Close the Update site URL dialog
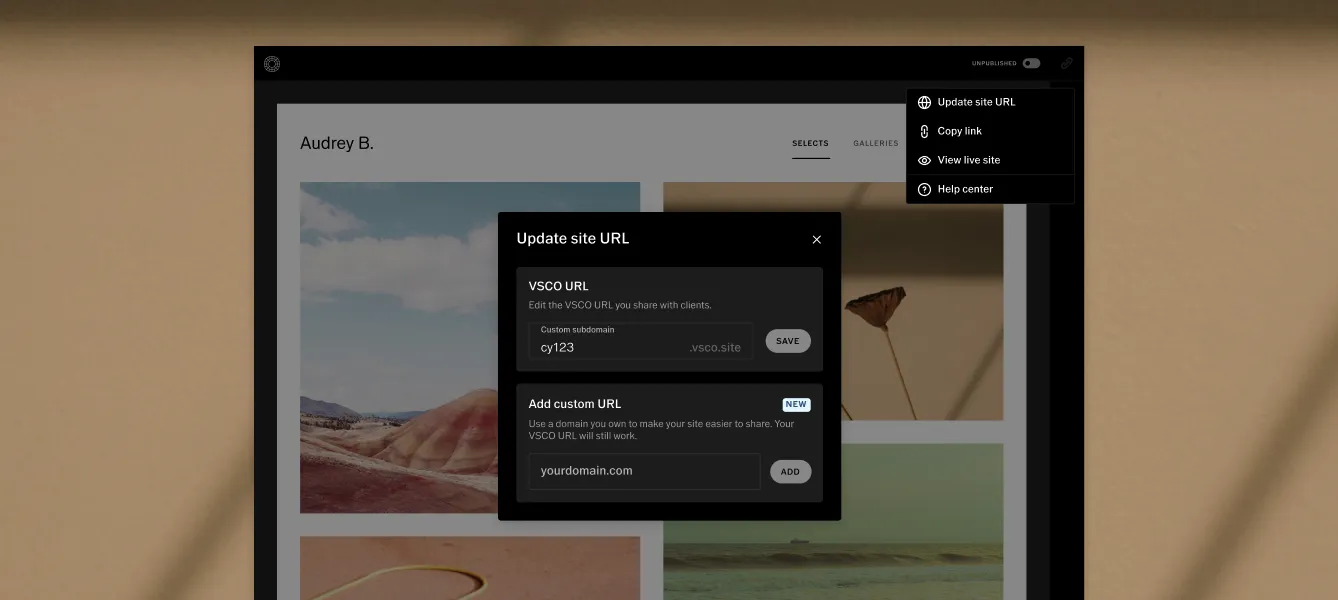The width and height of the screenshot is (1338, 600). pyautogui.click(x=816, y=239)
